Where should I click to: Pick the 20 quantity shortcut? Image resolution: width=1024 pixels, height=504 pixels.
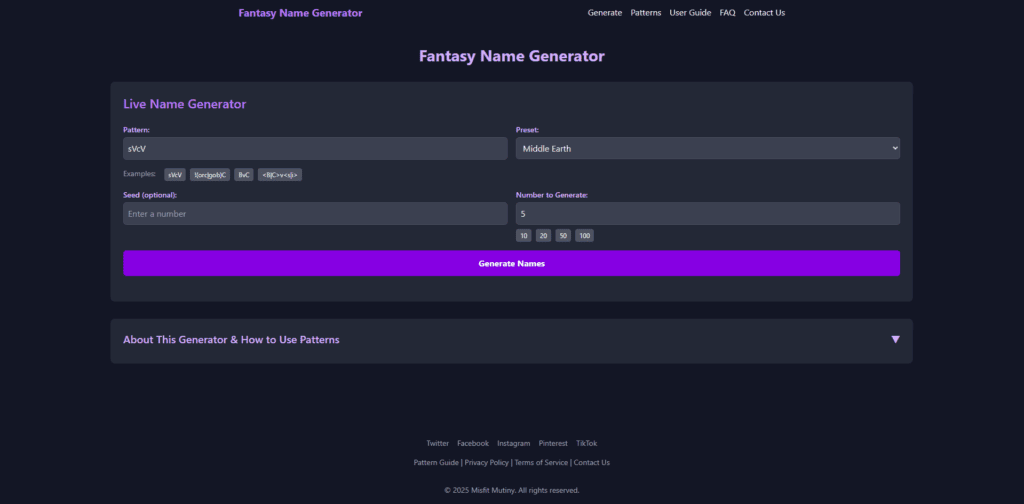pos(543,236)
